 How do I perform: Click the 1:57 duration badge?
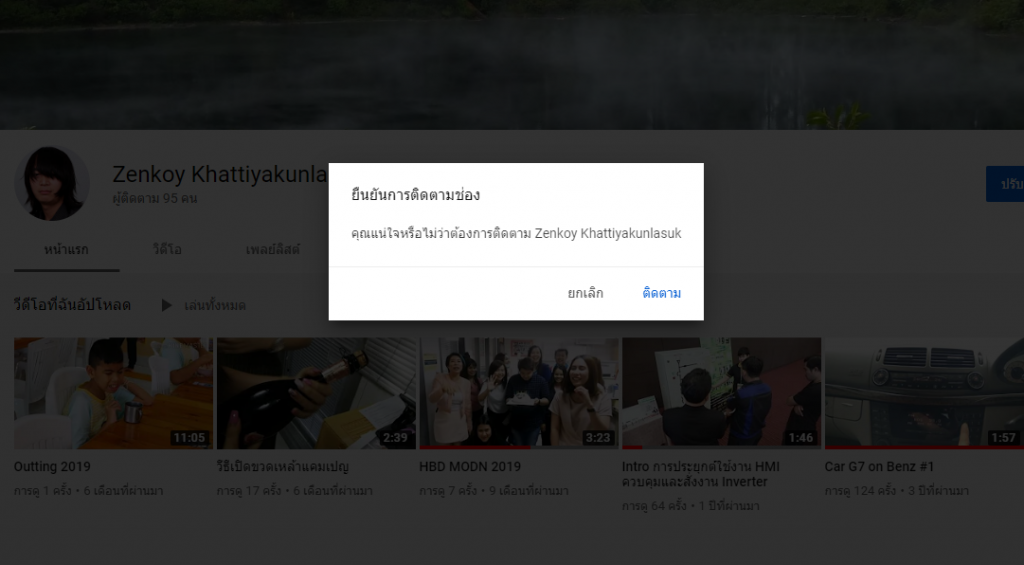point(1004,438)
